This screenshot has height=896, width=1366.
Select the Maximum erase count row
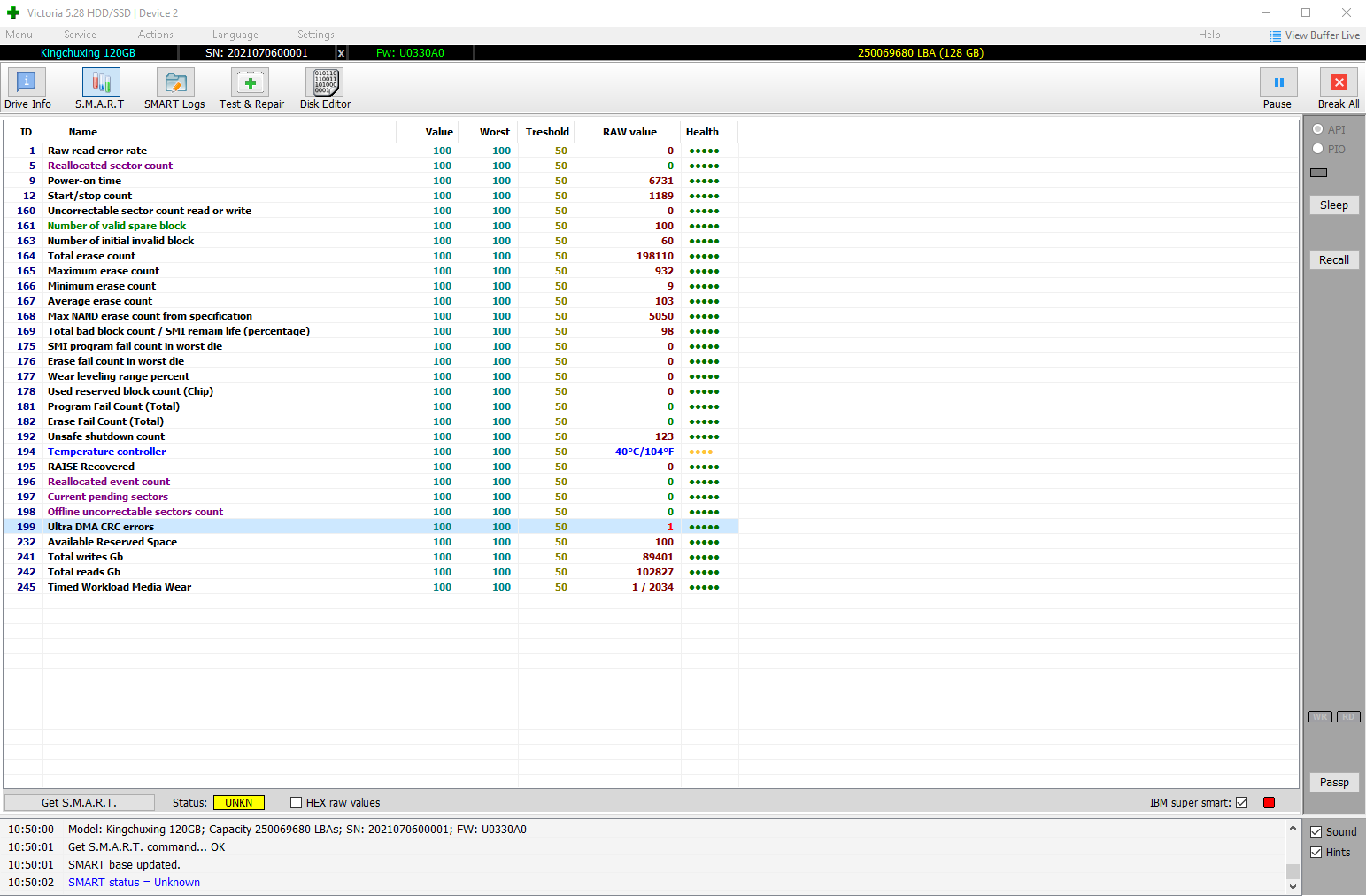371,271
